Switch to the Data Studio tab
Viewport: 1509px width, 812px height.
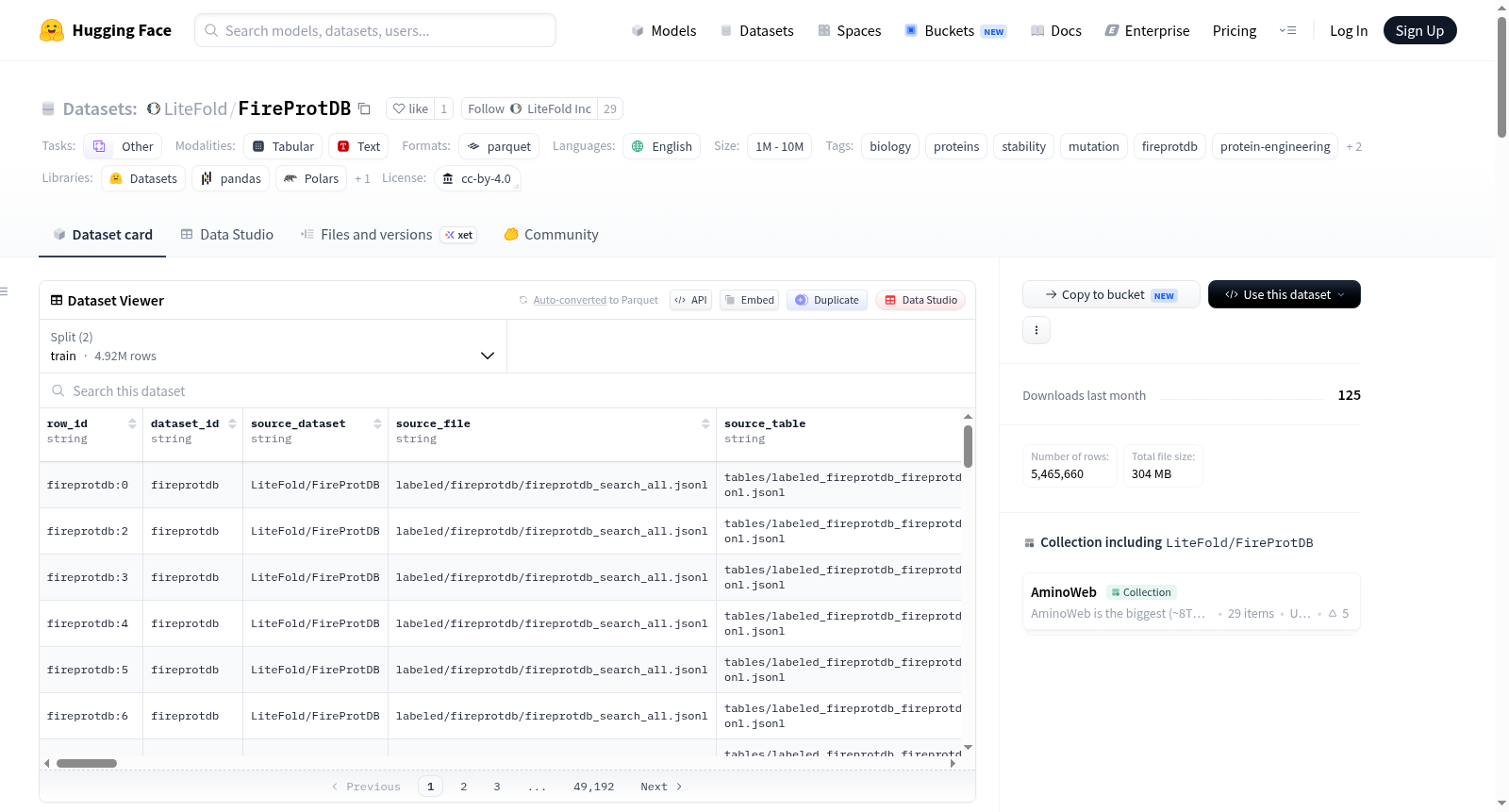click(226, 234)
